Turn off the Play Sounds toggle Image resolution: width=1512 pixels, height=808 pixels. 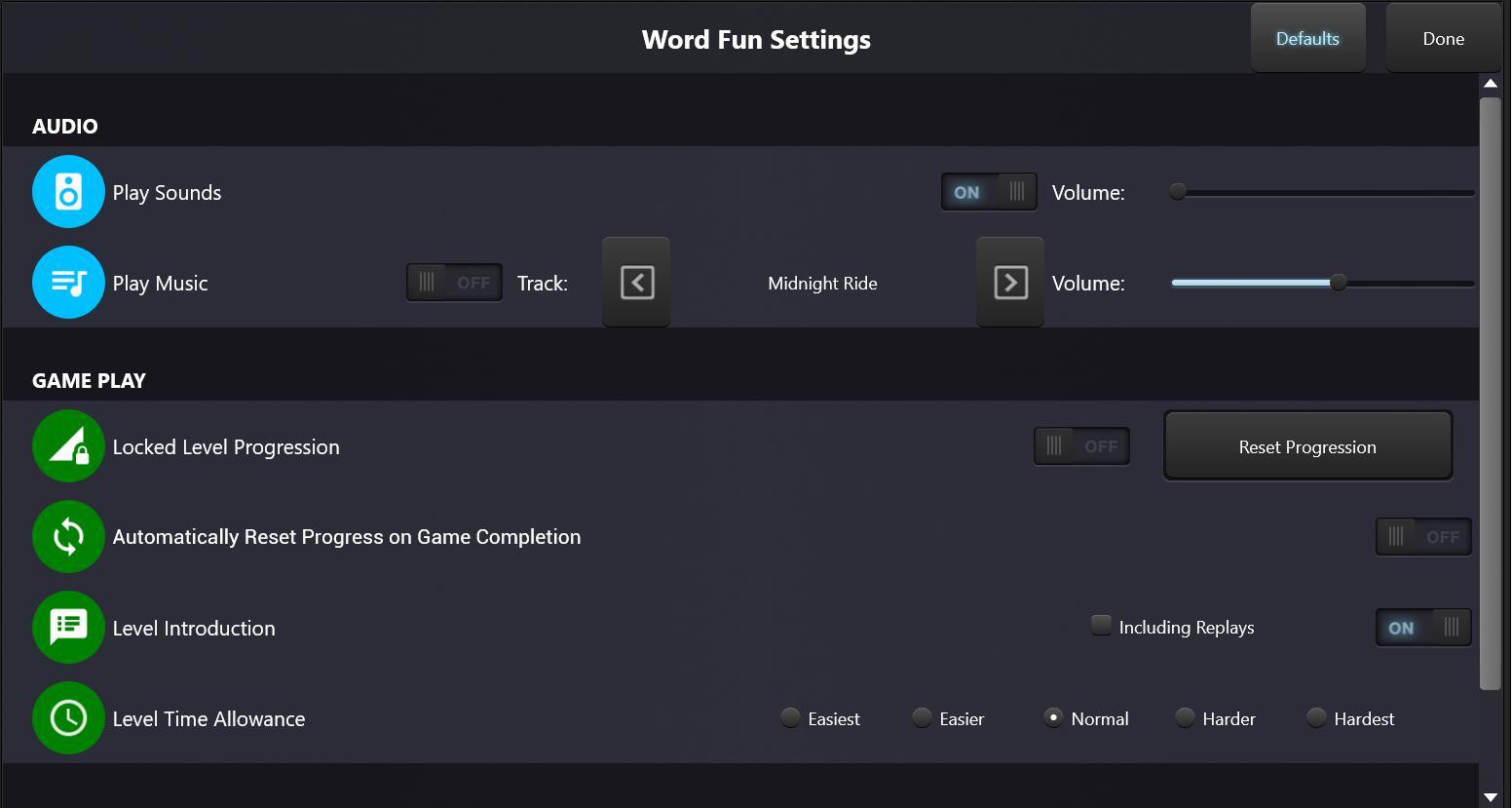point(989,192)
